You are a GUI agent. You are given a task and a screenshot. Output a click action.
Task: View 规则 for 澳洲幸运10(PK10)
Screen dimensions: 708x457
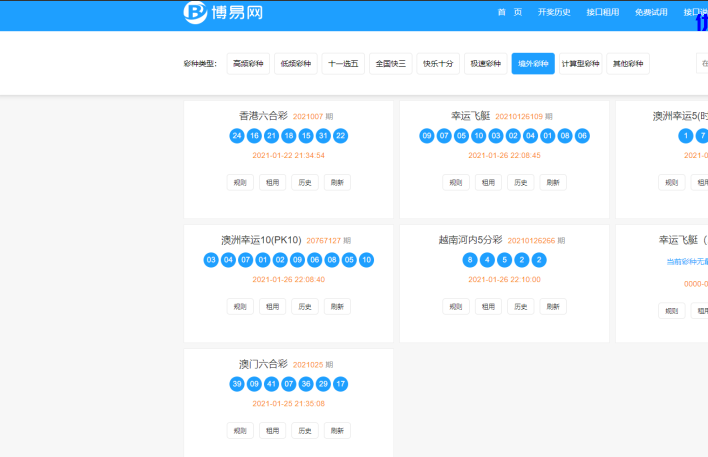pyautogui.click(x=240, y=307)
